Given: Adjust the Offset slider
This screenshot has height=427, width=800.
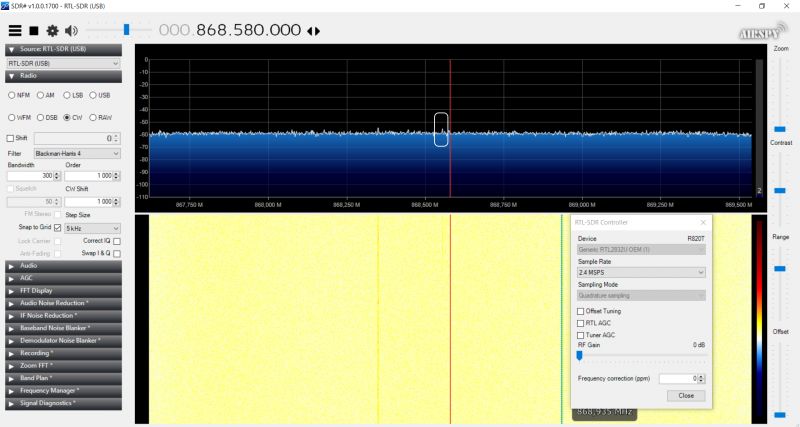Looking at the screenshot, I should pyautogui.click(x=780, y=415).
